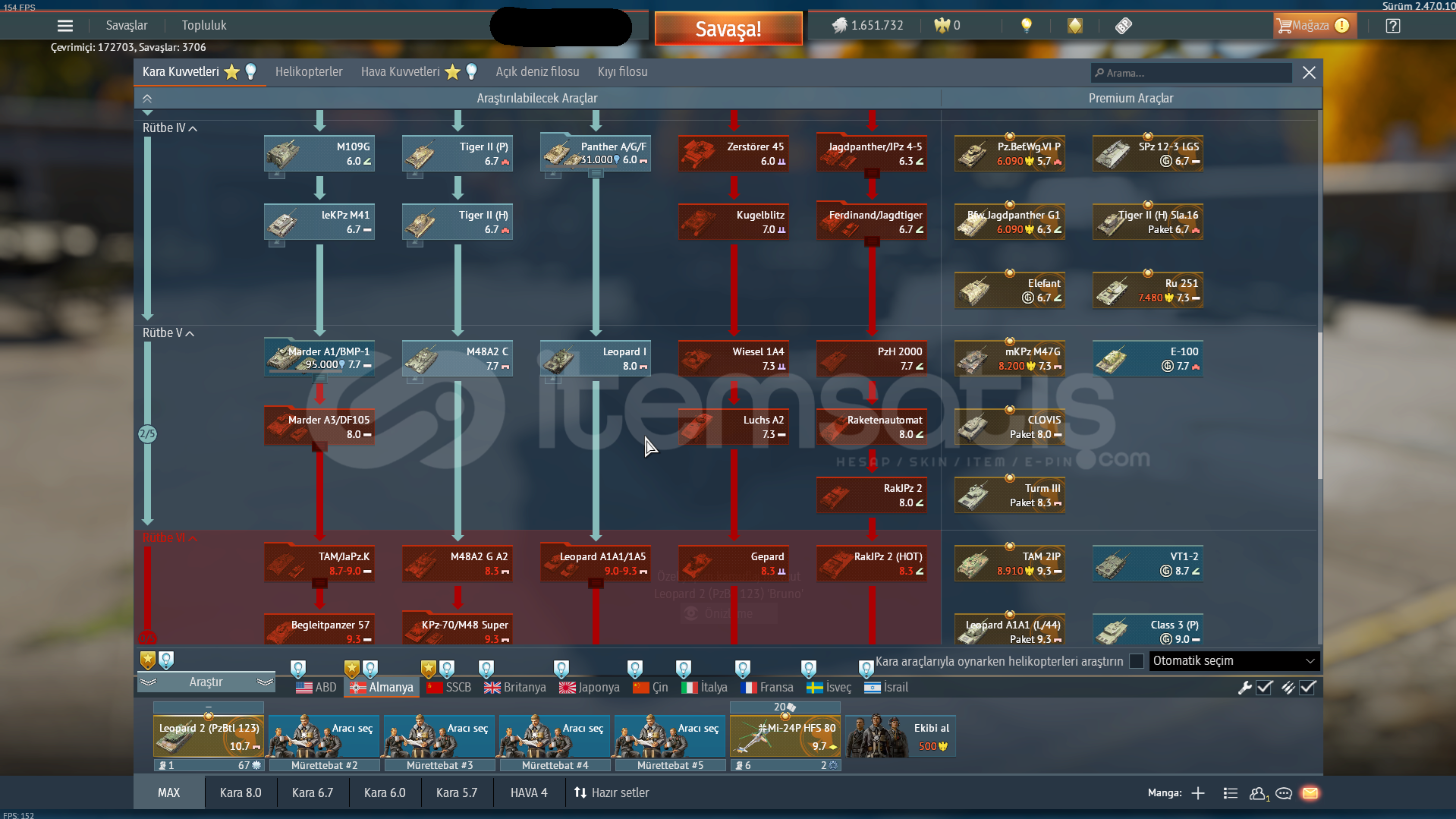Click the 2/5 rank progress indicator
This screenshot has height=819, width=1456.
tap(147, 434)
